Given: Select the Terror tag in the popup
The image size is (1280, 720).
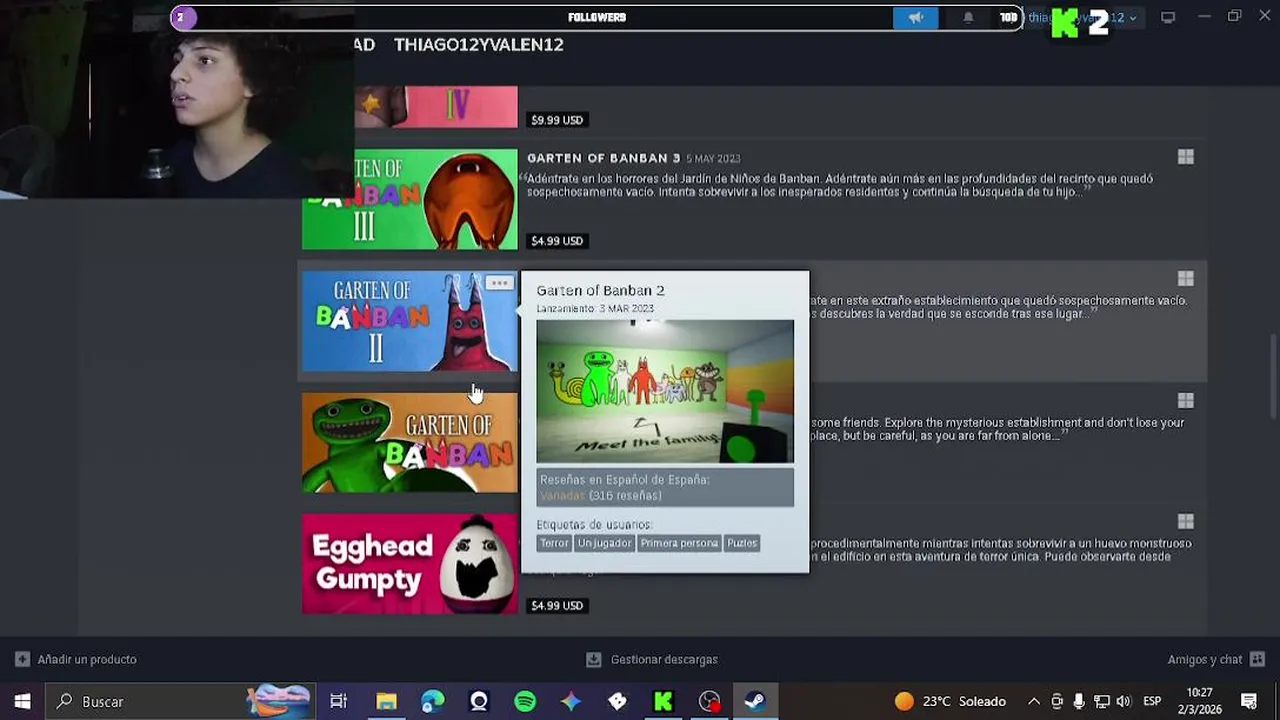Looking at the screenshot, I should pyautogui.click(x=554, y=543).
